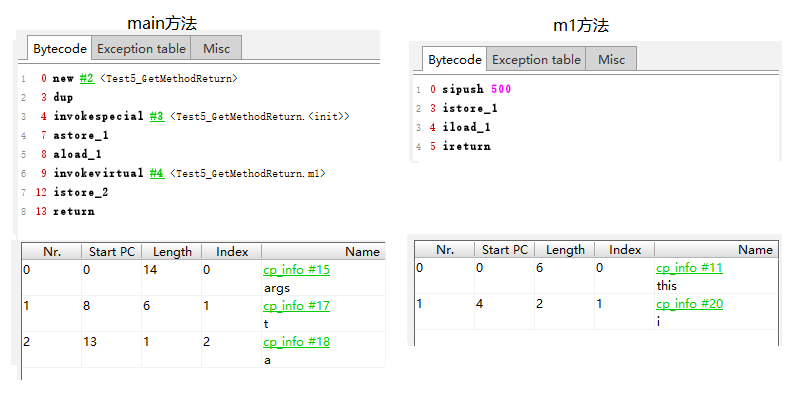Click the m1方法 title text
Screen dimensions: 797x394
581,25
